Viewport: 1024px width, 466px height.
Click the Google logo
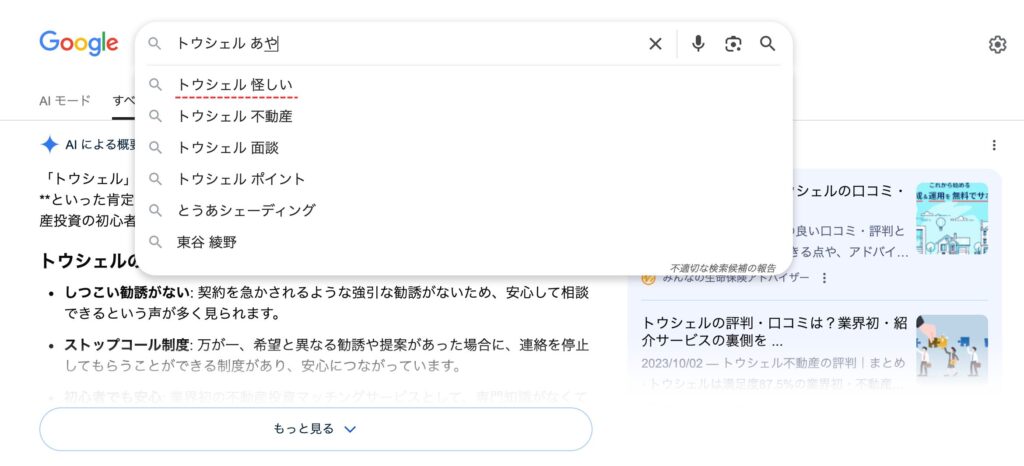point(79,43)
